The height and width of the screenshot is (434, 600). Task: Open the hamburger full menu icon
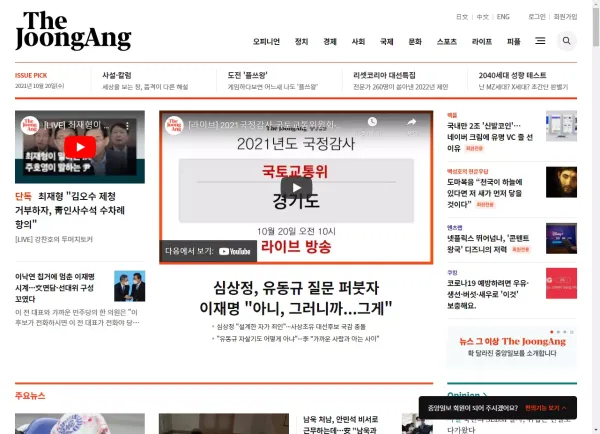[540, 41]
